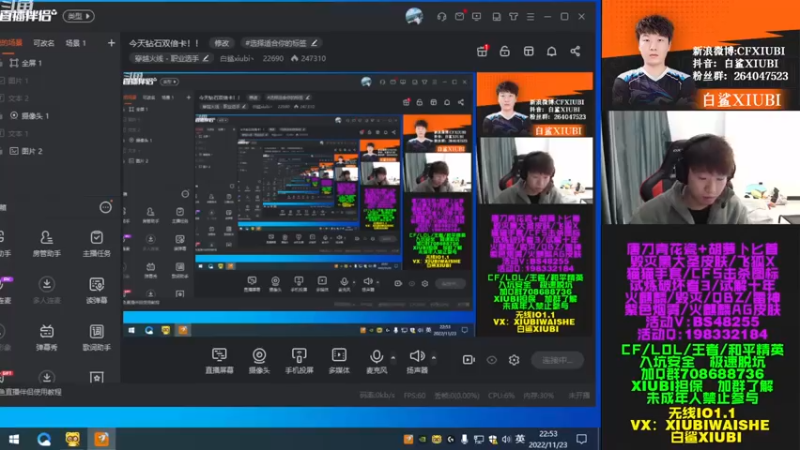Toggle the preview eye icon

coord(491,360)
